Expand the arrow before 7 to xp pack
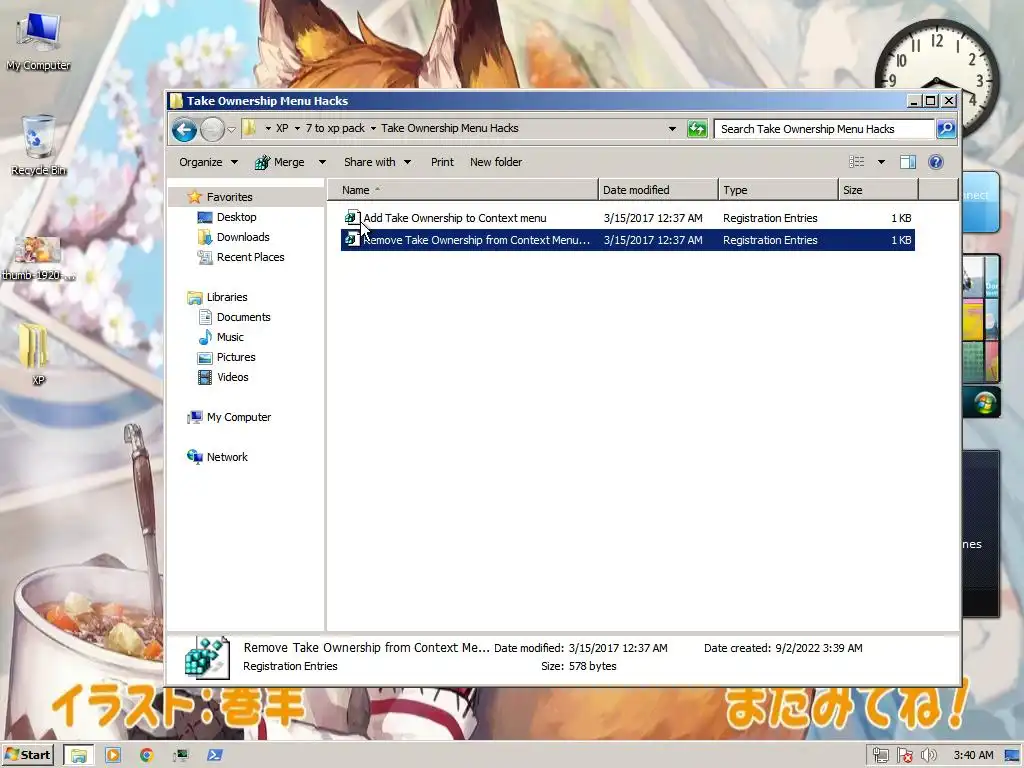 pyautogui.click(x=297, y=129)
